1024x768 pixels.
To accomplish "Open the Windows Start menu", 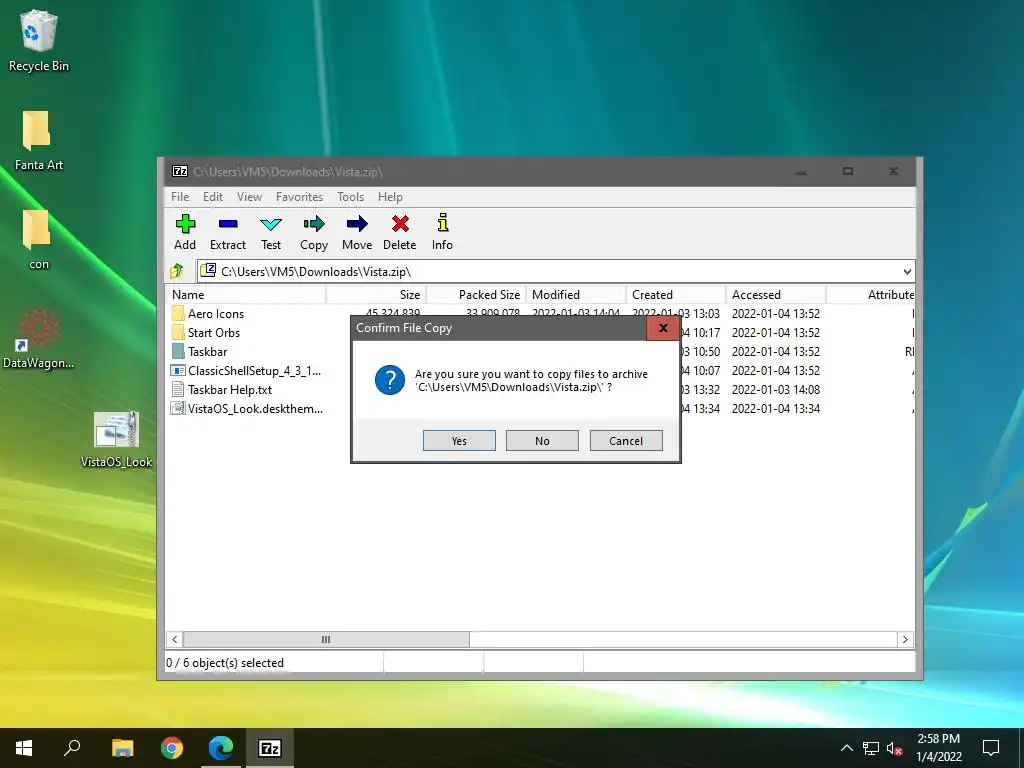I will pos(24,748).
